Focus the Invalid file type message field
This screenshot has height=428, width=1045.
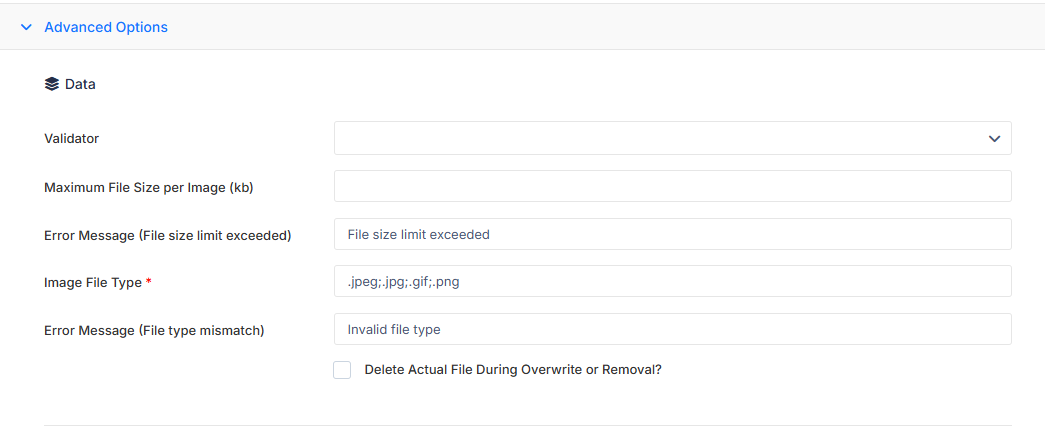click(x=672, y=329)
